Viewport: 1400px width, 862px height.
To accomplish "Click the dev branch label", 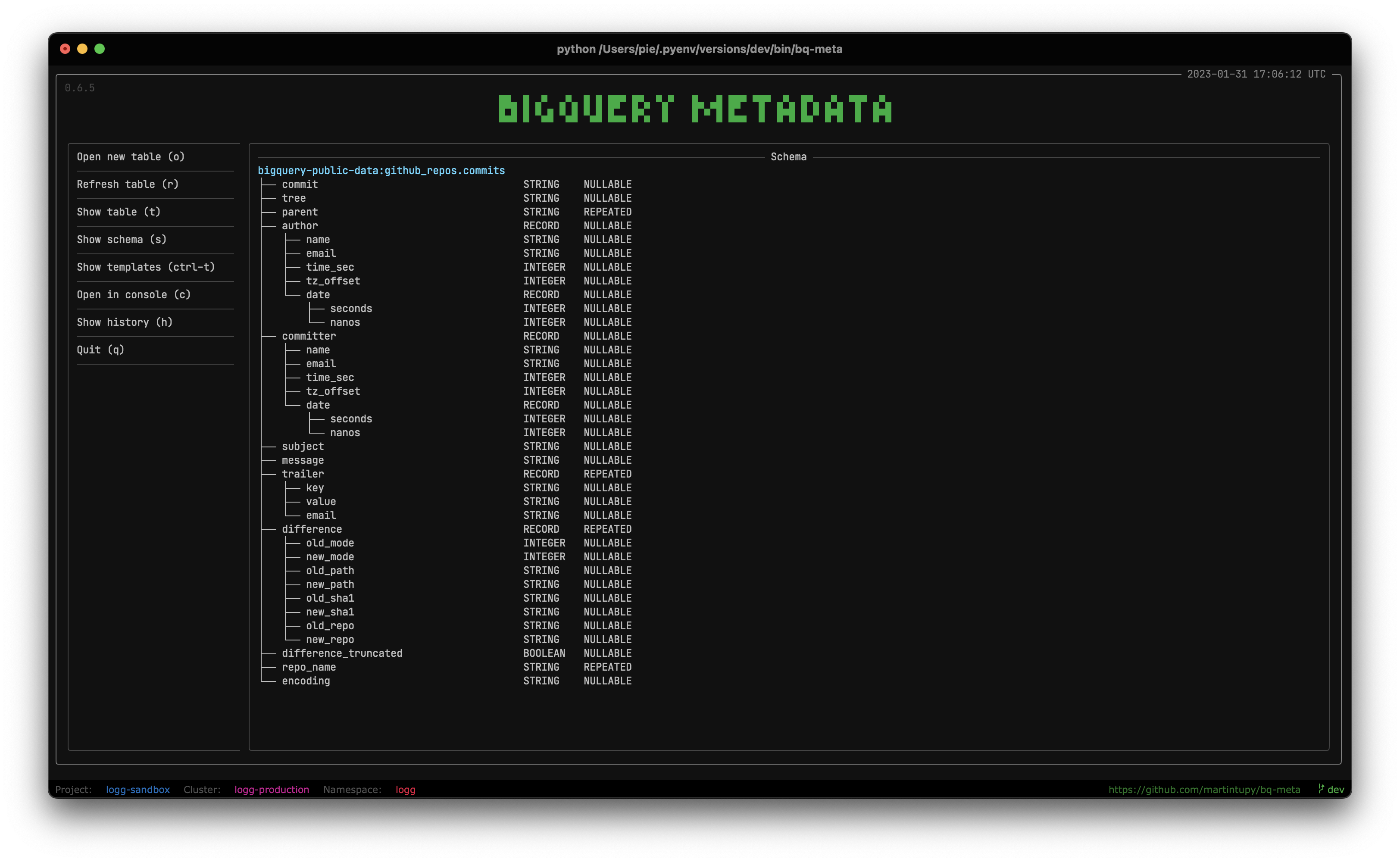I will tap(1336, 789).
